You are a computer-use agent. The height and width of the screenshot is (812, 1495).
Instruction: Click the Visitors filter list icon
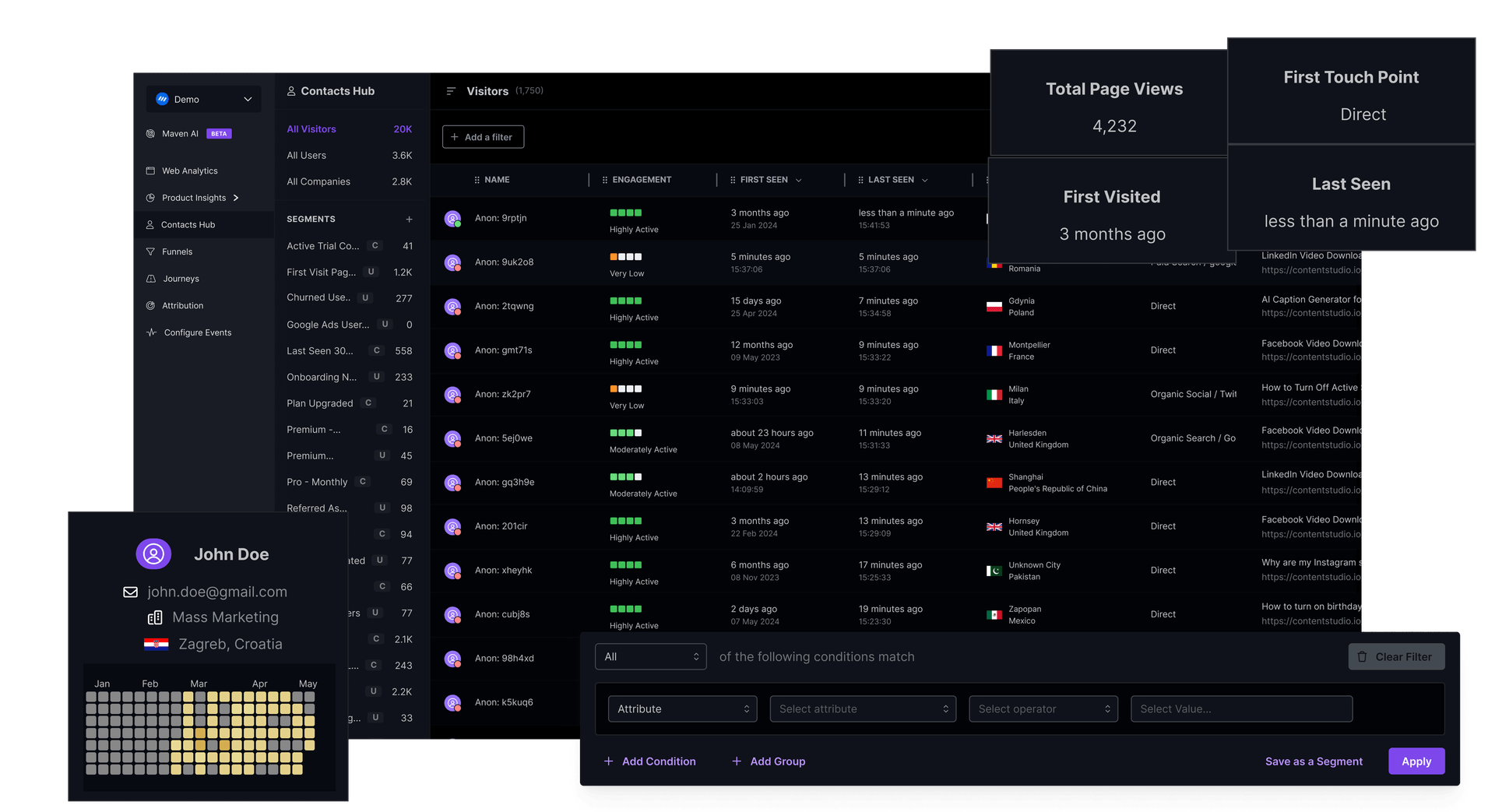(450, 90)
